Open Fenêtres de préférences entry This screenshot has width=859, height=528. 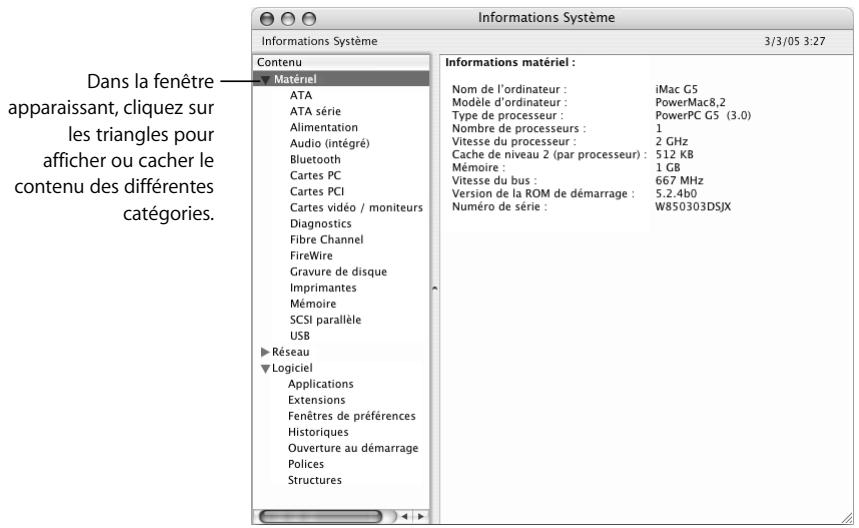352,416
